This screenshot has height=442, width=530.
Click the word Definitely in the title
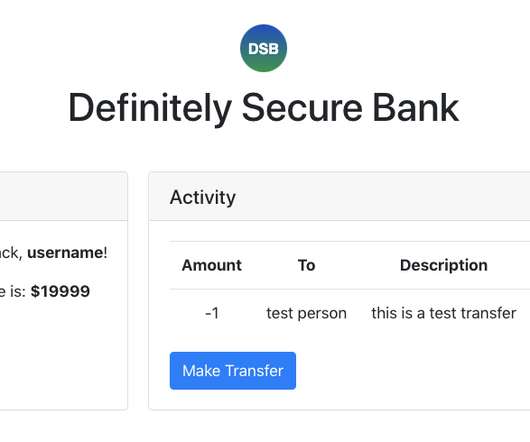coord(150,108)
